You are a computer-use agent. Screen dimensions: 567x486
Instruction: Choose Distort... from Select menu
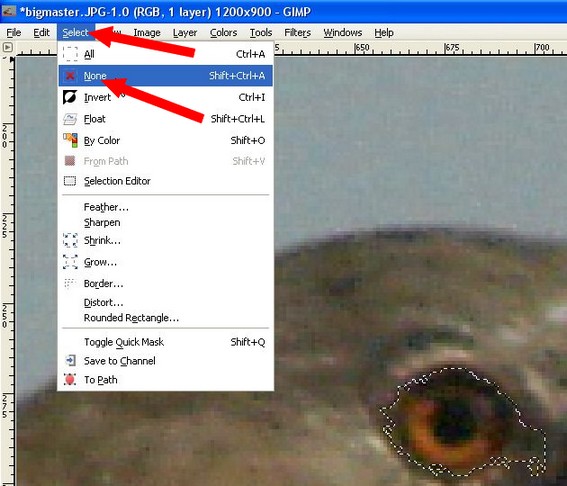tap(166, 302)
